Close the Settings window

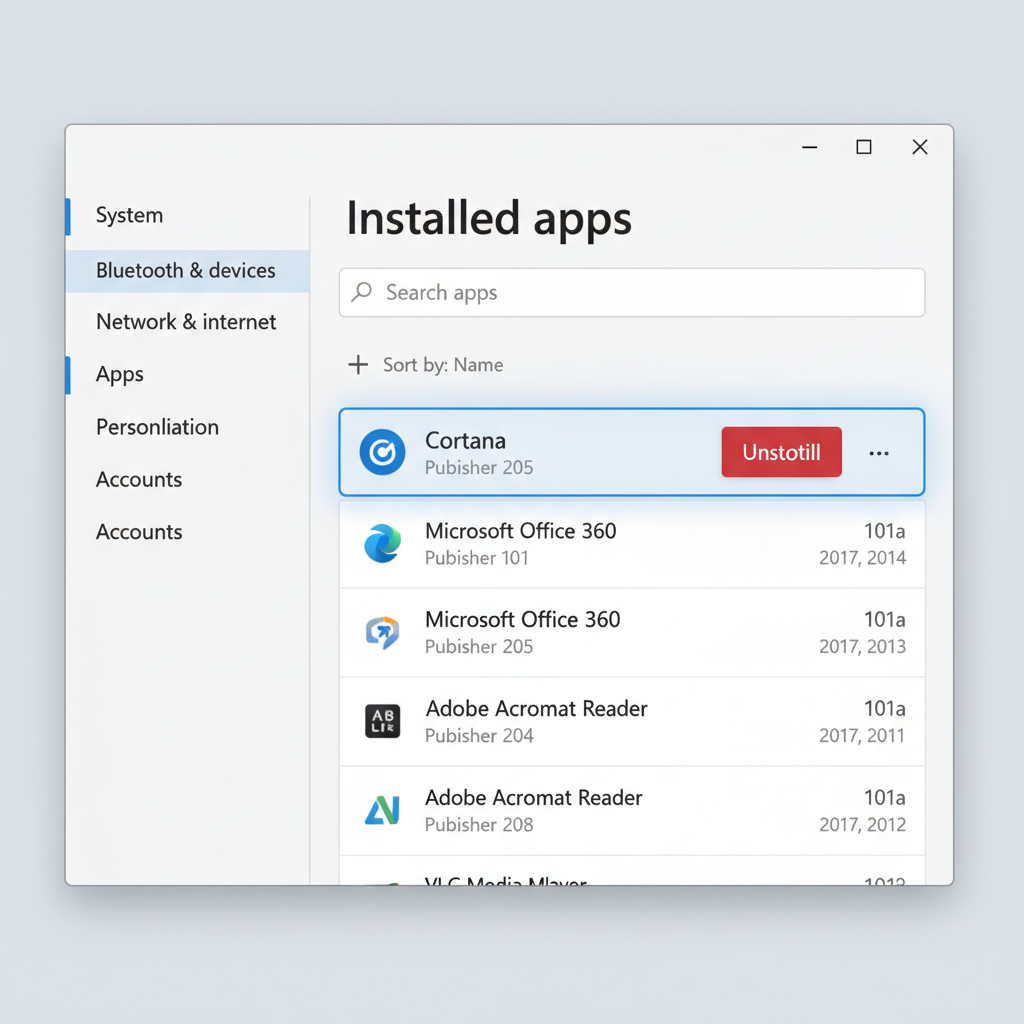click(x=920, y=147)
